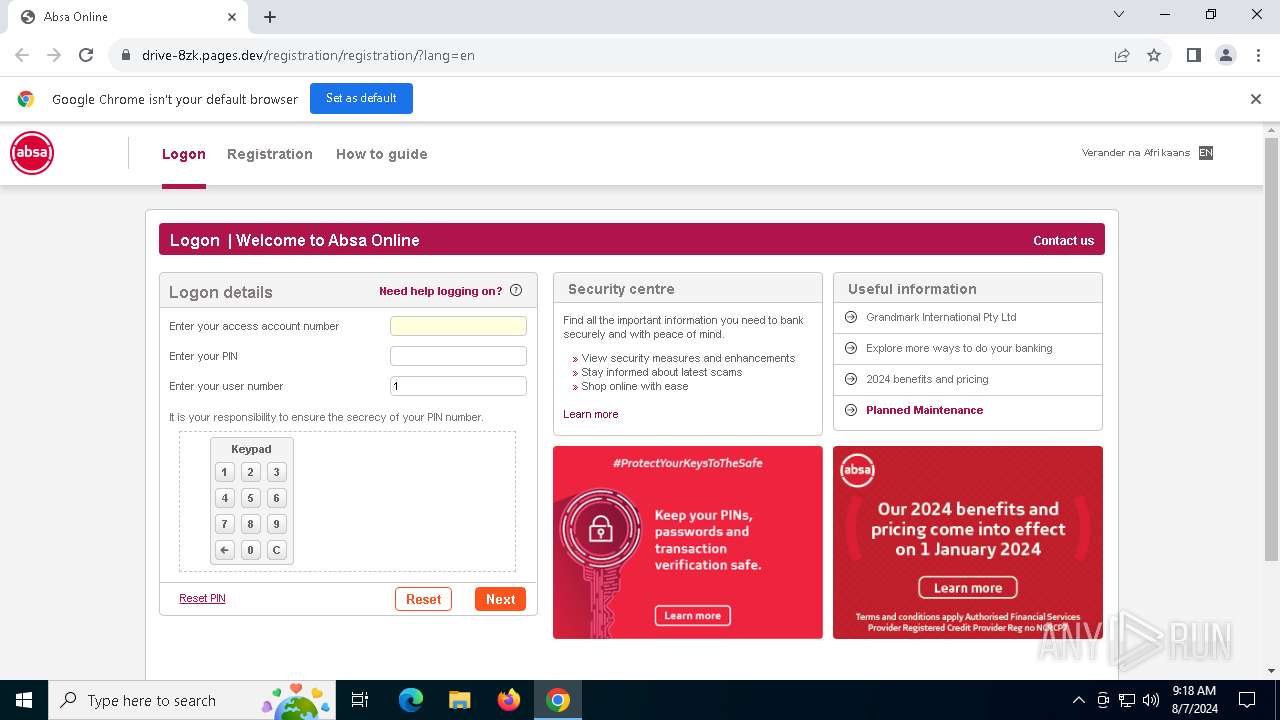1280x720 pixels.
Task: Focus the PIN input field
Action: click(458, 356)
